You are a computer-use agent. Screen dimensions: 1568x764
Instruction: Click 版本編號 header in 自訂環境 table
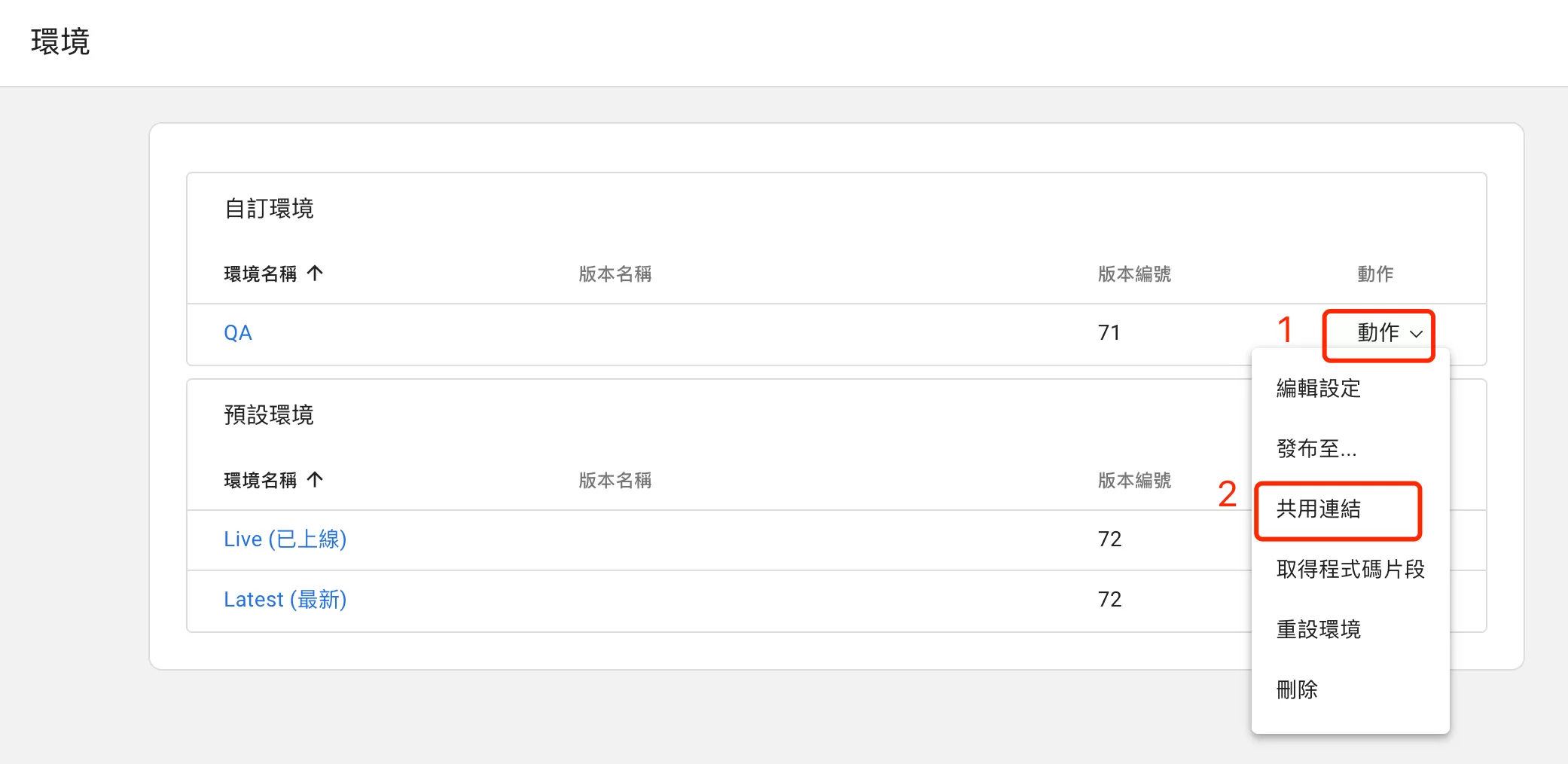click(x=1134, y=274)
